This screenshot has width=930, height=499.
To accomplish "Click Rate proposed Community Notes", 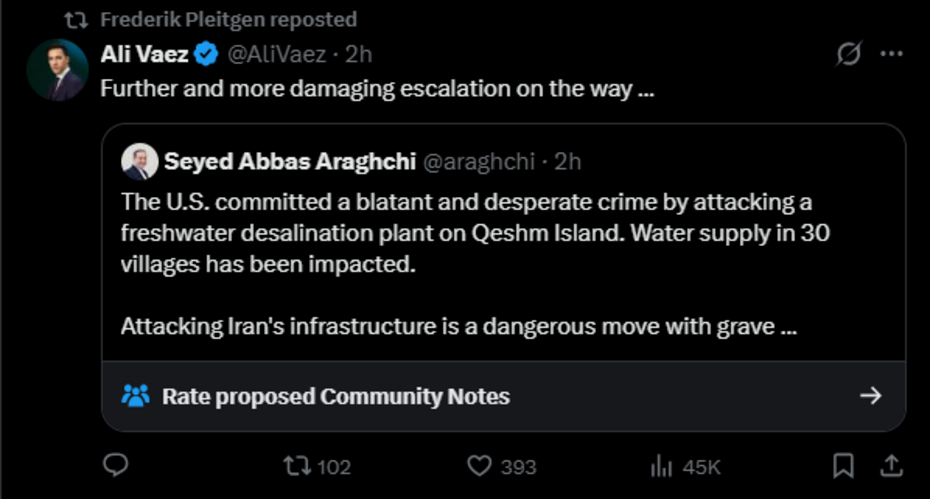I will coord(336,396).
